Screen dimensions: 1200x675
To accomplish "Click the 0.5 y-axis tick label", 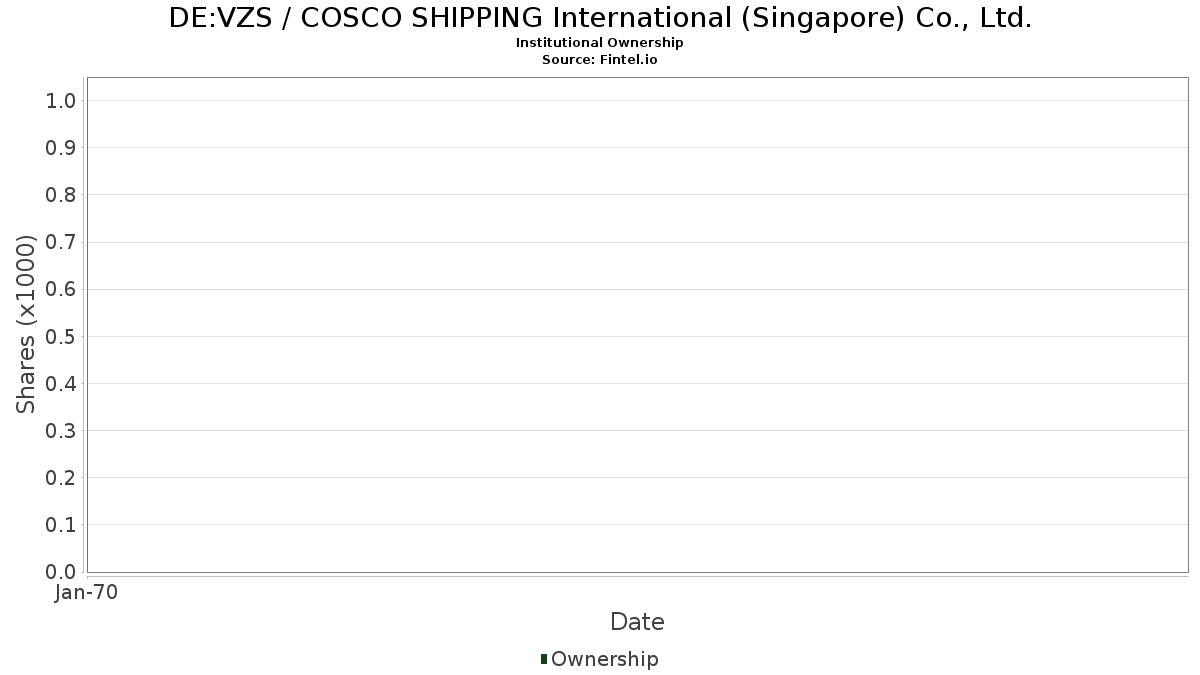I will pyautogui.click(x=61, y=336).
